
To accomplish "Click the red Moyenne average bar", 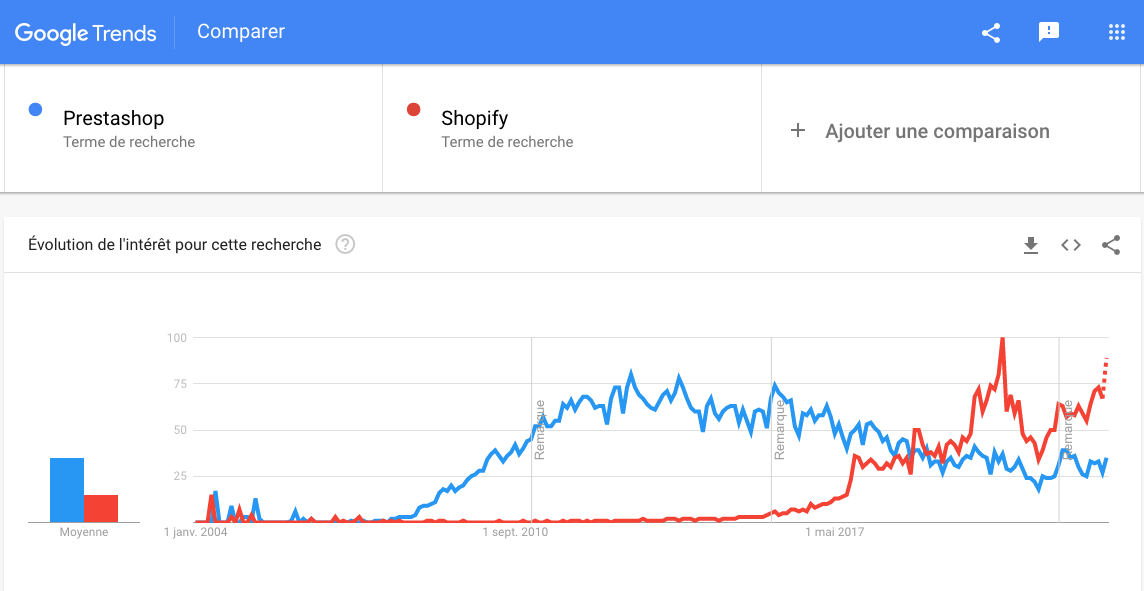I will 101,508.
